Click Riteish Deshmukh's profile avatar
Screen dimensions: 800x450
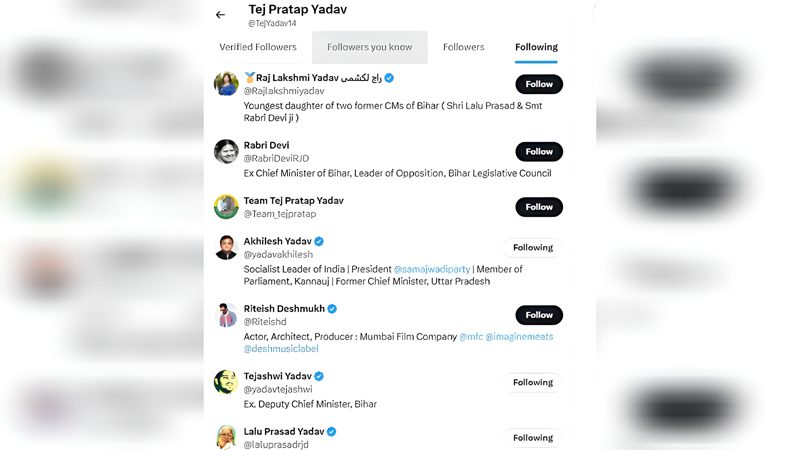click(x=226, y=315)
